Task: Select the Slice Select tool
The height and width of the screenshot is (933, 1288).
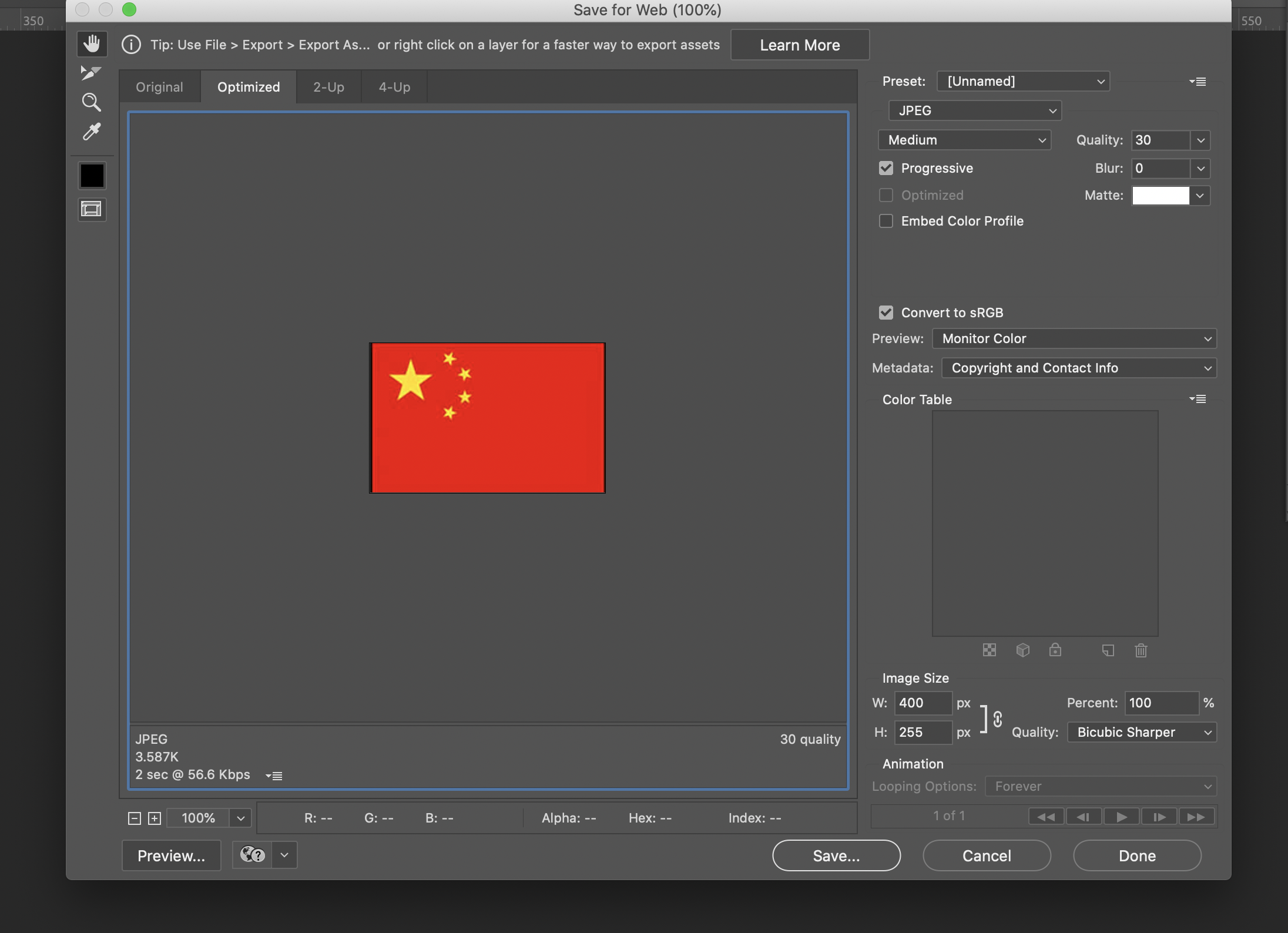Action: (x=91, y=73)
